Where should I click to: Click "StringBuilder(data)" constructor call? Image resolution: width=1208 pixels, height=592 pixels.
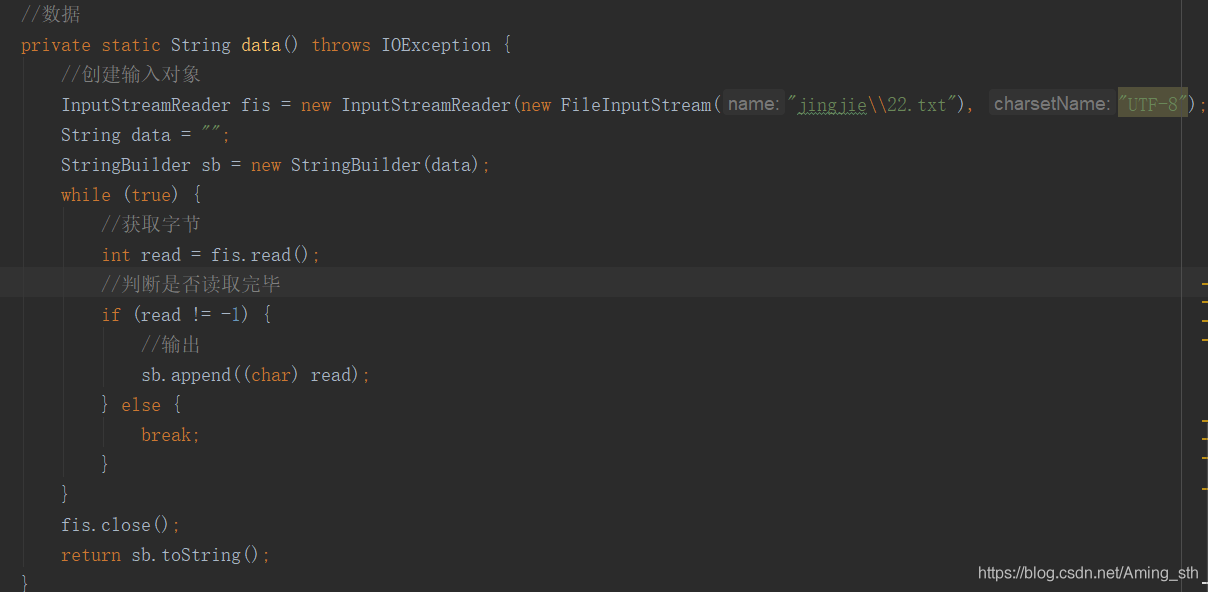[x=386, y=165]
